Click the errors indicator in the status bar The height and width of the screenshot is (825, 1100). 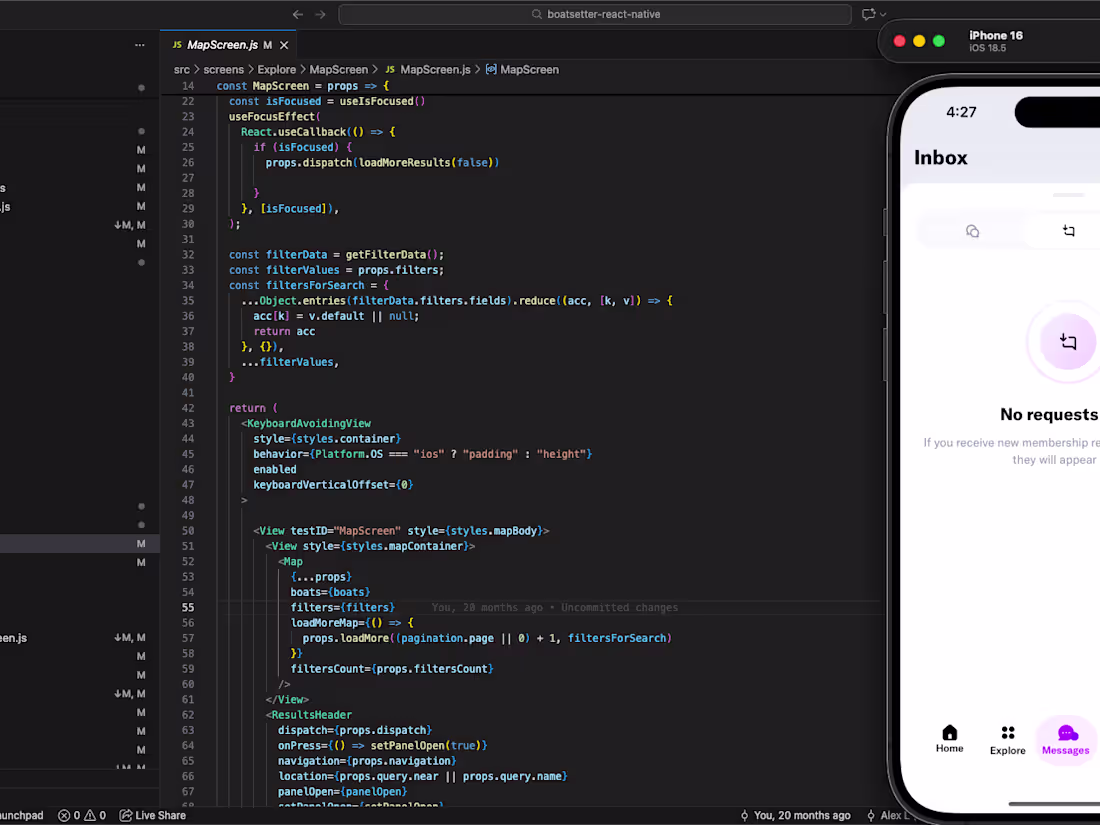(68, 815)
